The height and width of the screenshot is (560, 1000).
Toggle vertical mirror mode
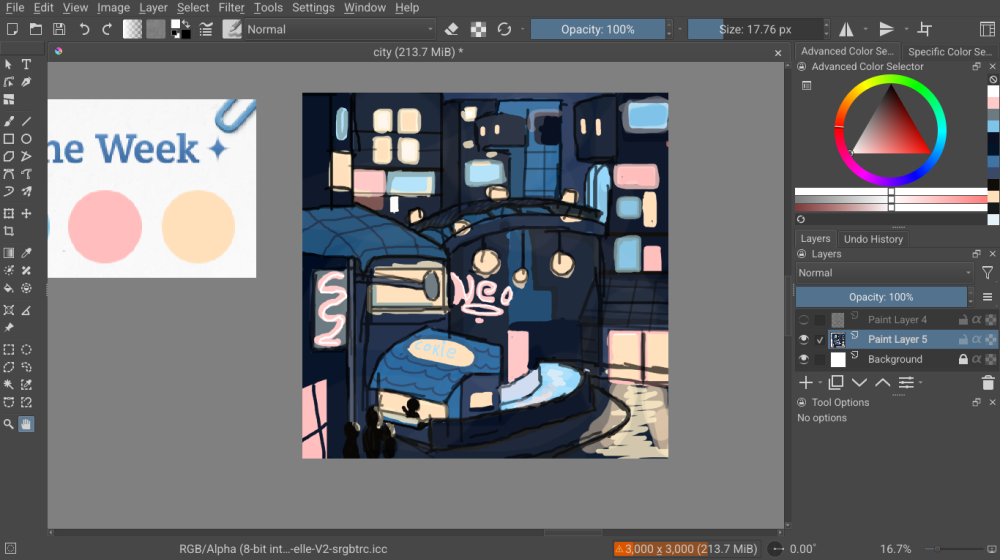click(886, 29)
